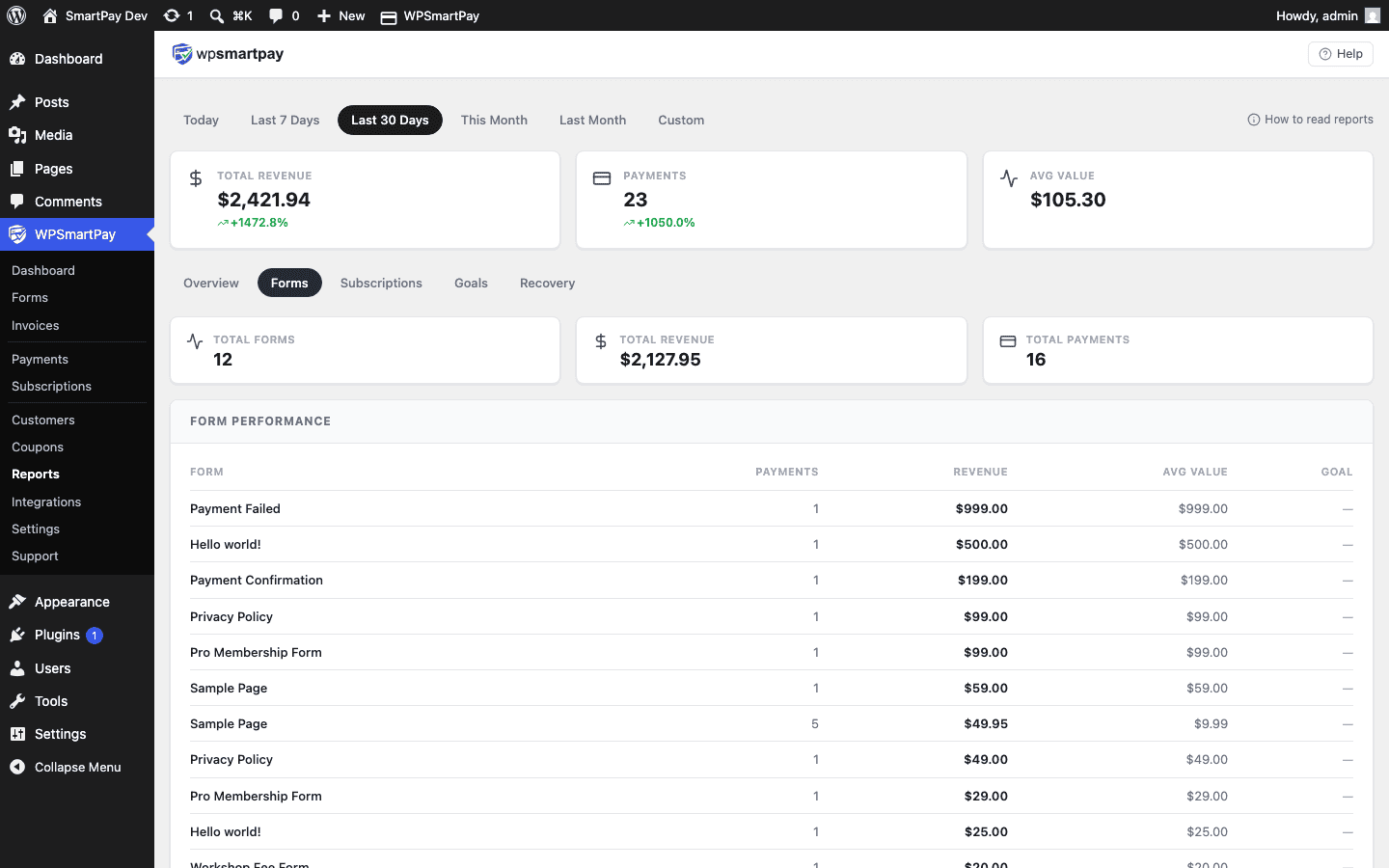Click the info icon beside How to read reports
Image resolution: width=1389 pixels, height=868 pixels.
tap(1254, 120)
